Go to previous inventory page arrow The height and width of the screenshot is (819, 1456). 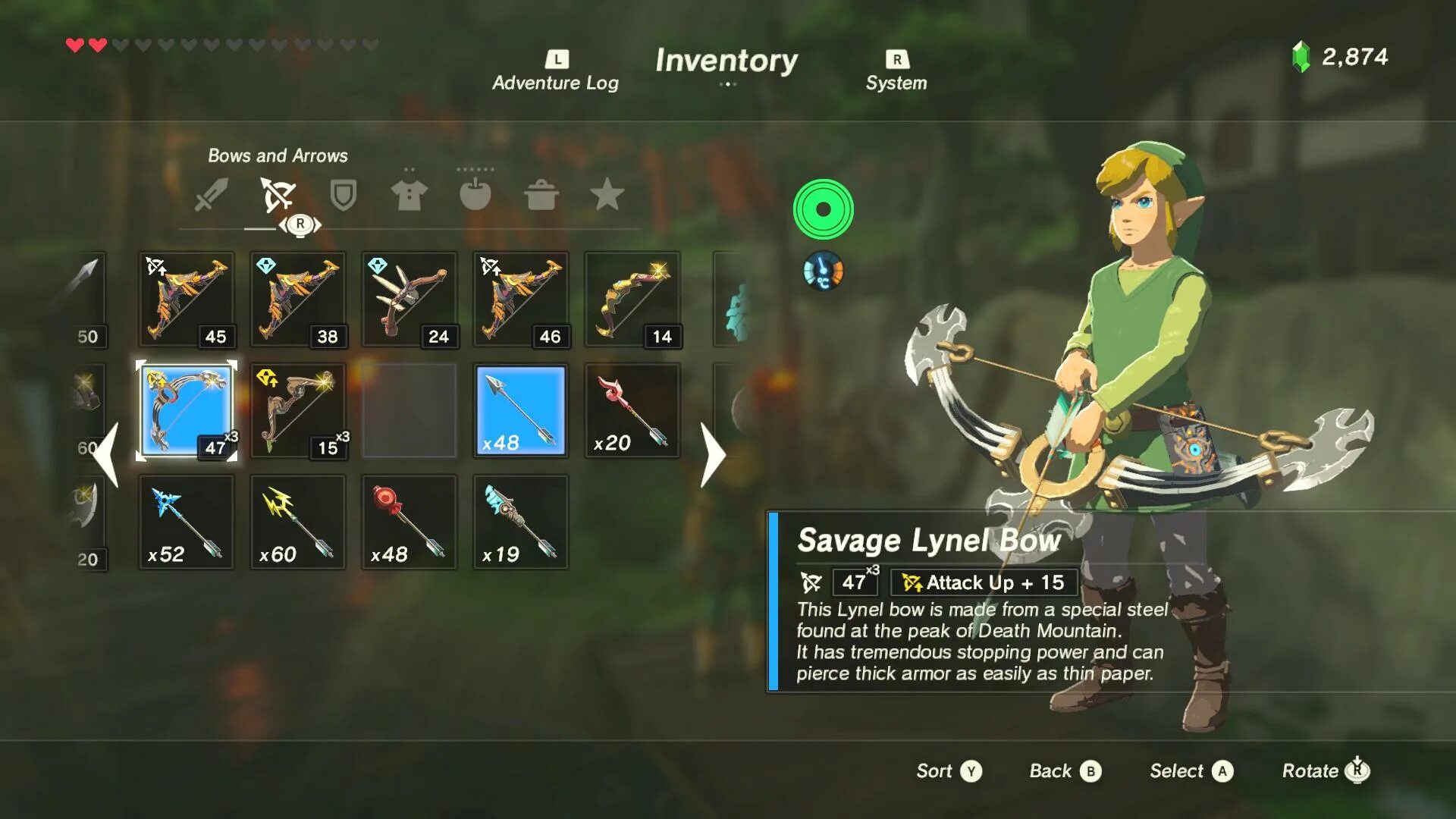106,454
